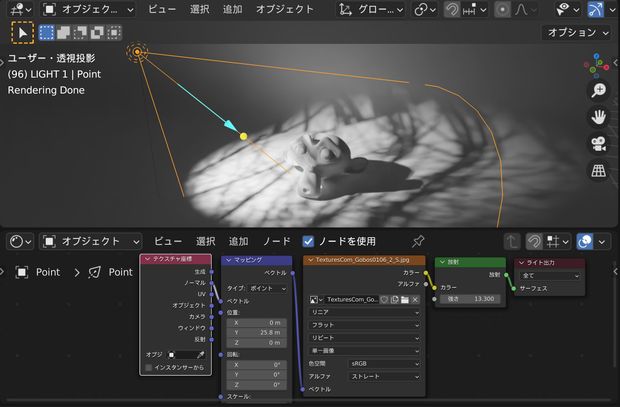Click the Point object breadcrumb

click(x=38, y=272)
